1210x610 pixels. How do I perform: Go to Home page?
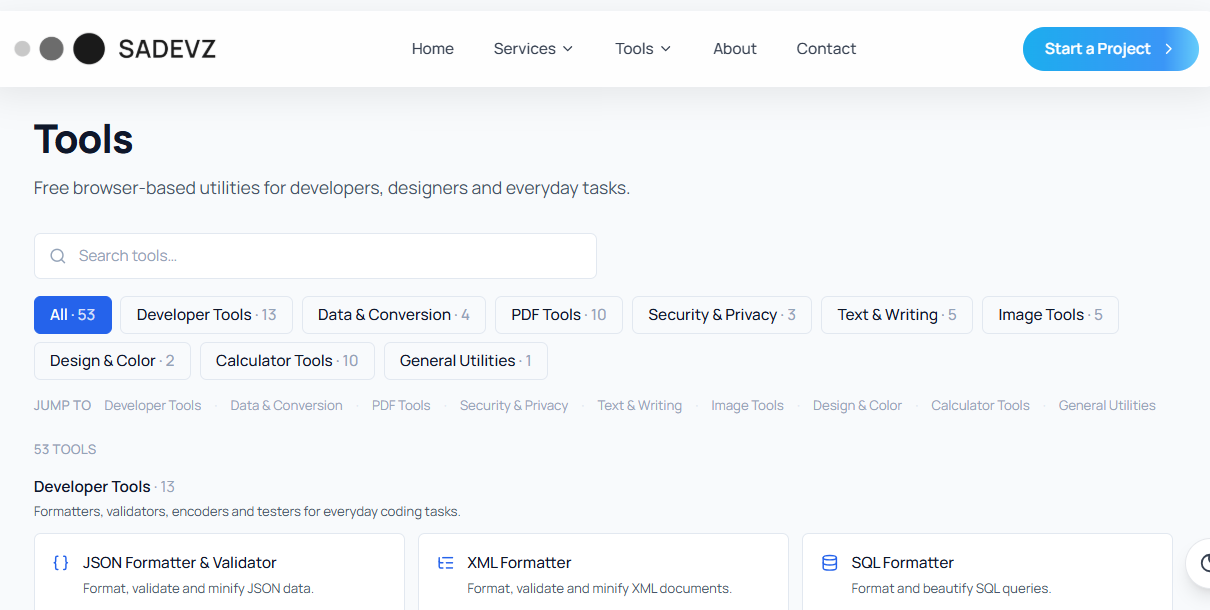pos(433,49)
